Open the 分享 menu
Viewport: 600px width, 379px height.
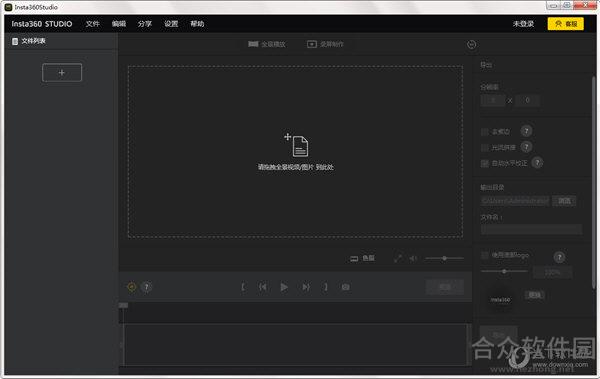[145, 24]
